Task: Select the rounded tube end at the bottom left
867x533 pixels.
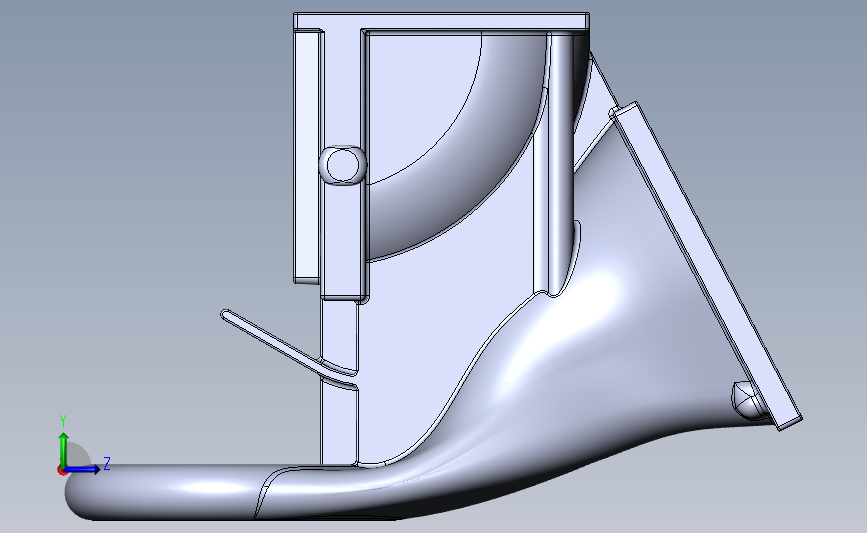Action: coord(160,491)
